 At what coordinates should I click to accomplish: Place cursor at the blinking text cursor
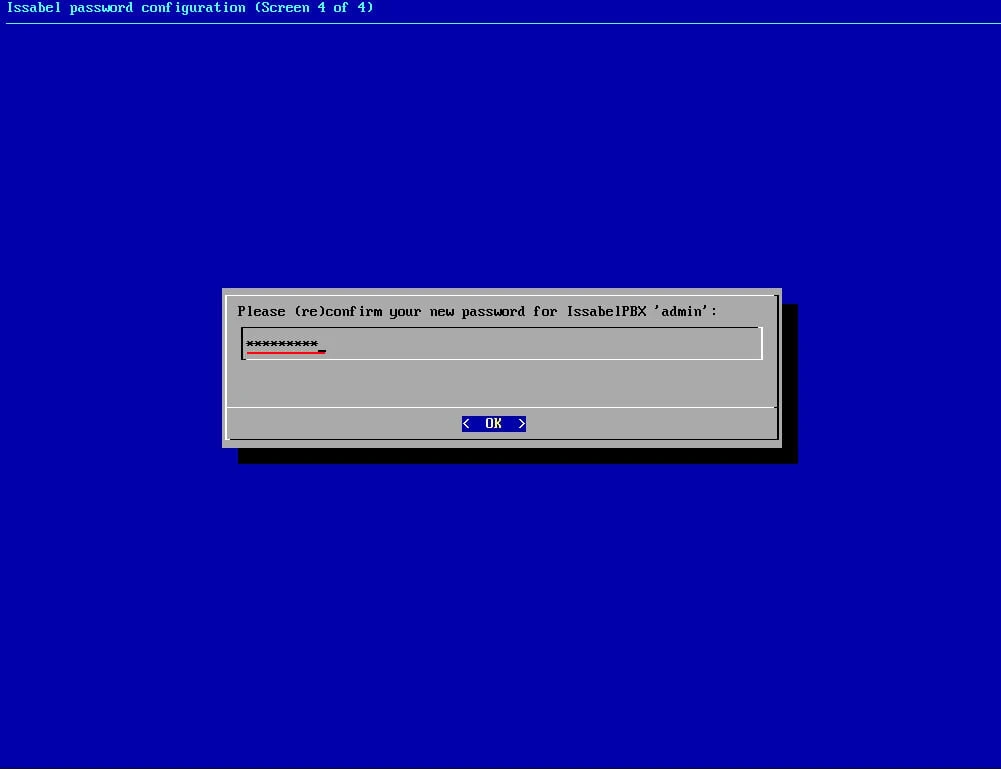pyautogui.click(x=322, y=349)
